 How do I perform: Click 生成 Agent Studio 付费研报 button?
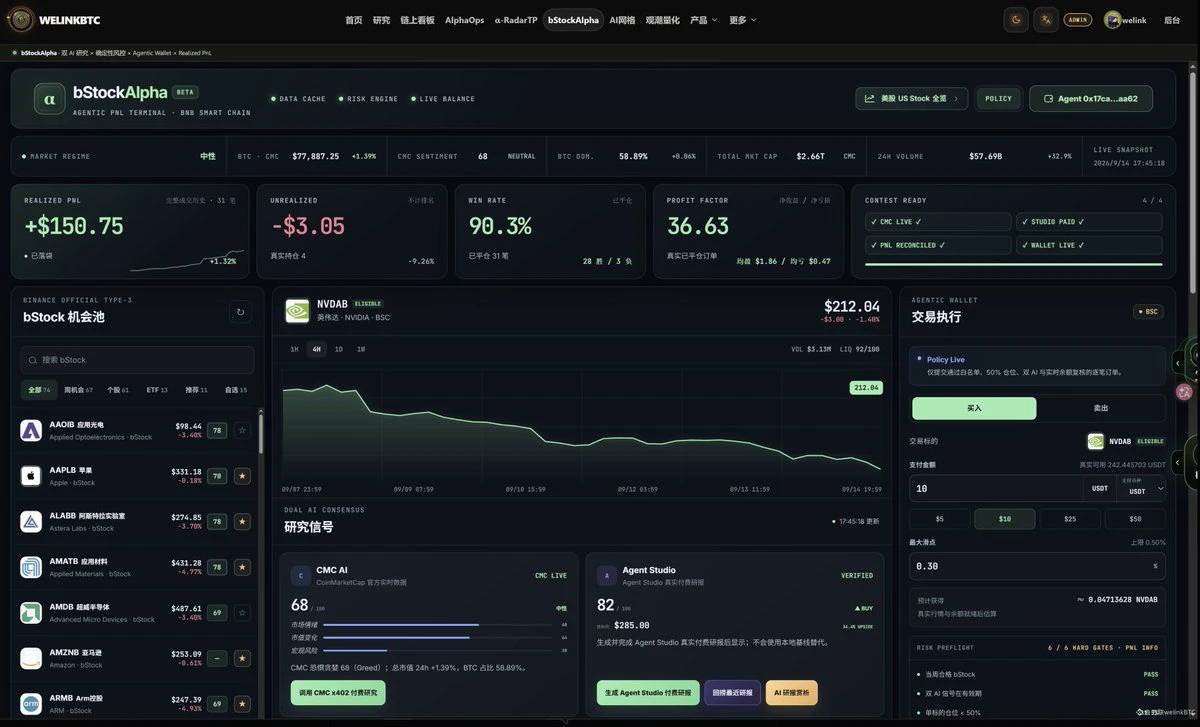point(648,692)
